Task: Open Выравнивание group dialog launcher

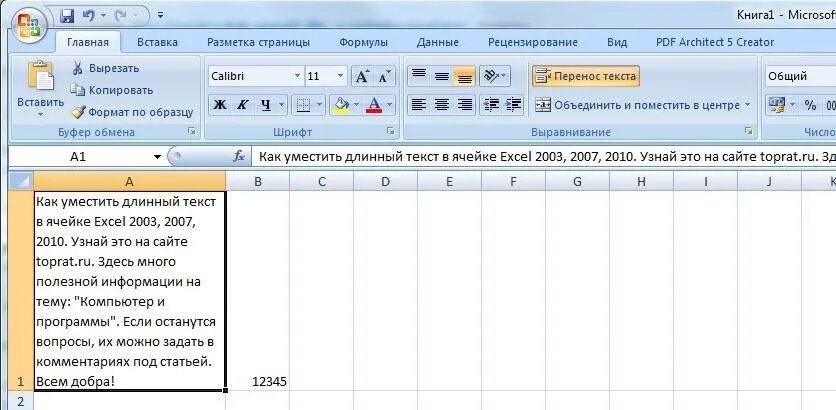Action: [749, 131]
